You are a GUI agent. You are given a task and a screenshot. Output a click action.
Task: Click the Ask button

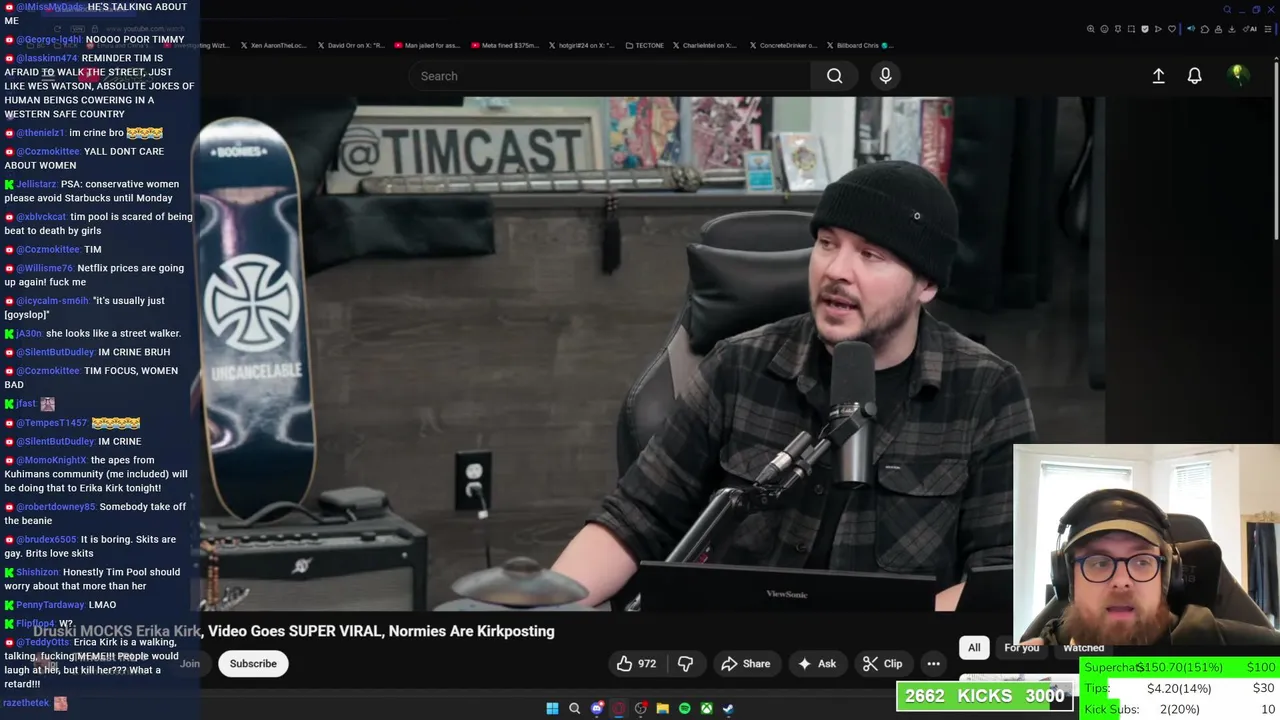click(817, 664)
